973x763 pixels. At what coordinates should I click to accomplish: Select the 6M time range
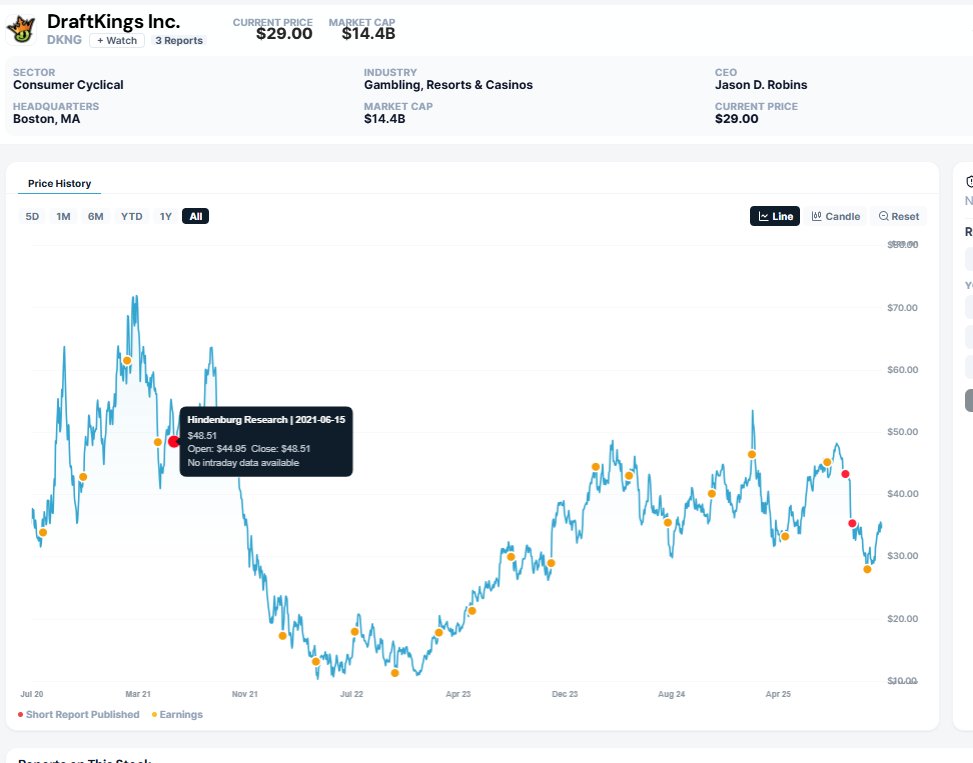[x=95, y=216]
